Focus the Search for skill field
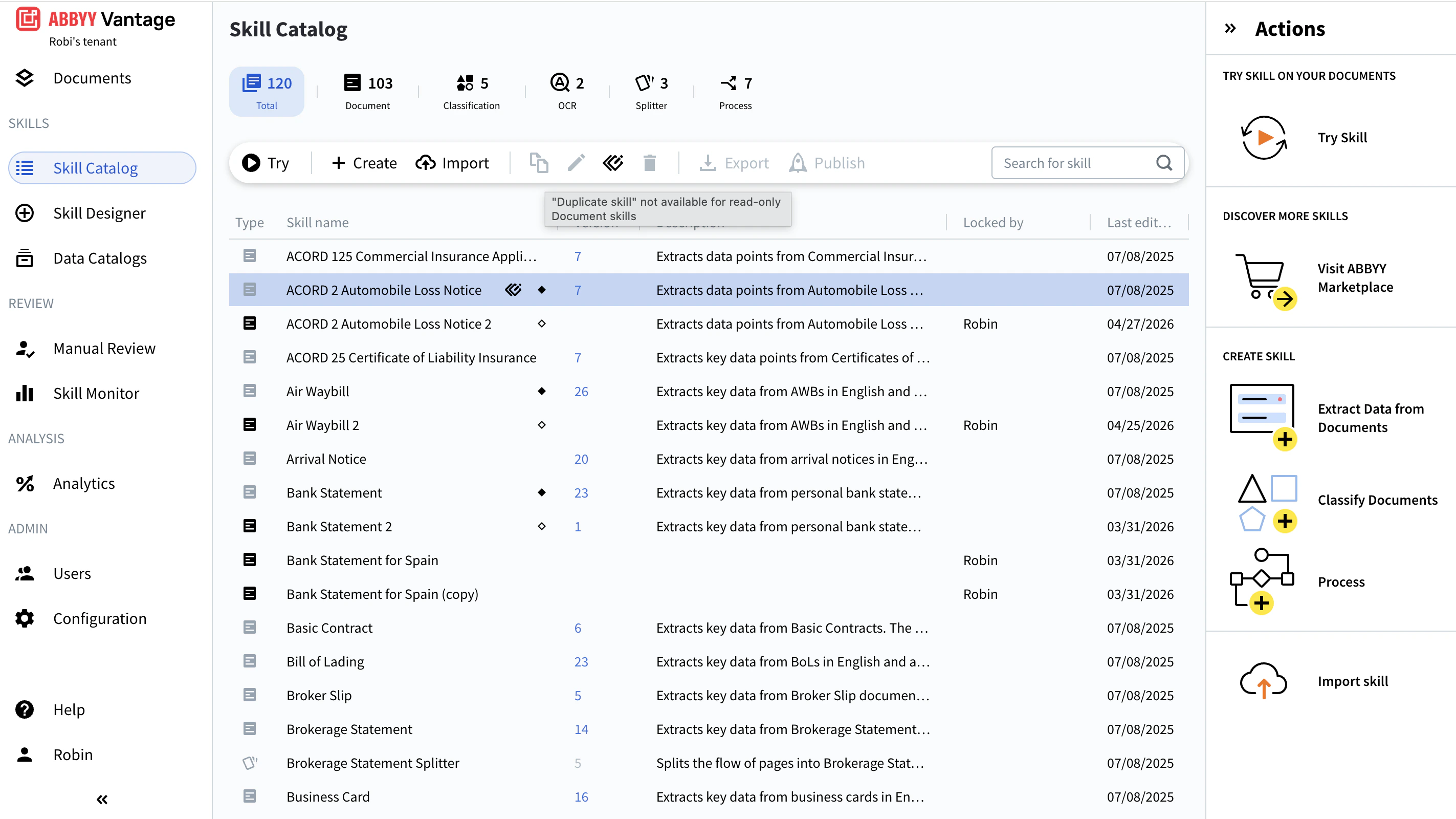Image resolution: width=1456 pixels, height=819 pixels. (1088, 163)
